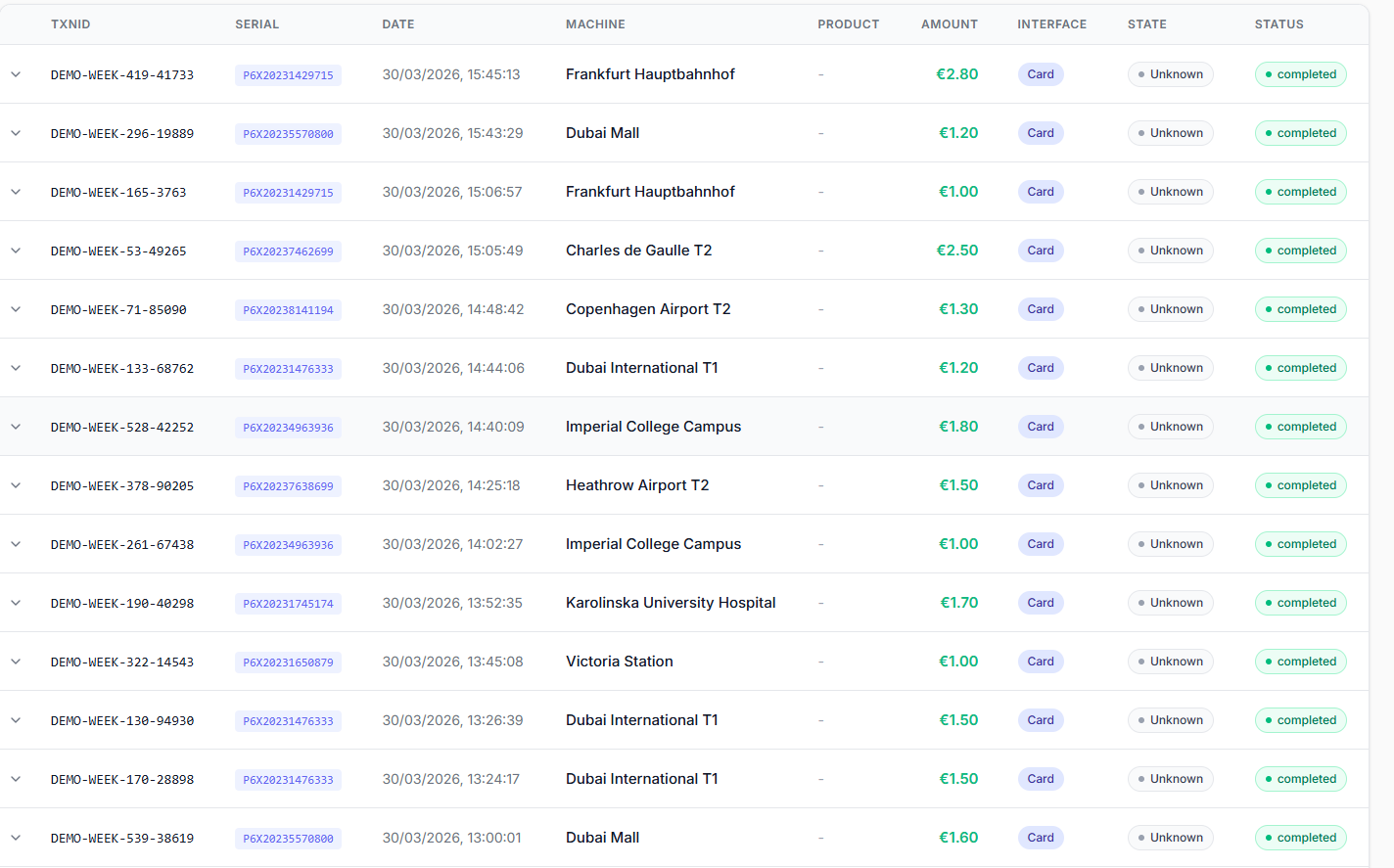1394x868 pixels.
Task: Select amount €1.60
Action: pyautogui.click(x=958, y=838)
